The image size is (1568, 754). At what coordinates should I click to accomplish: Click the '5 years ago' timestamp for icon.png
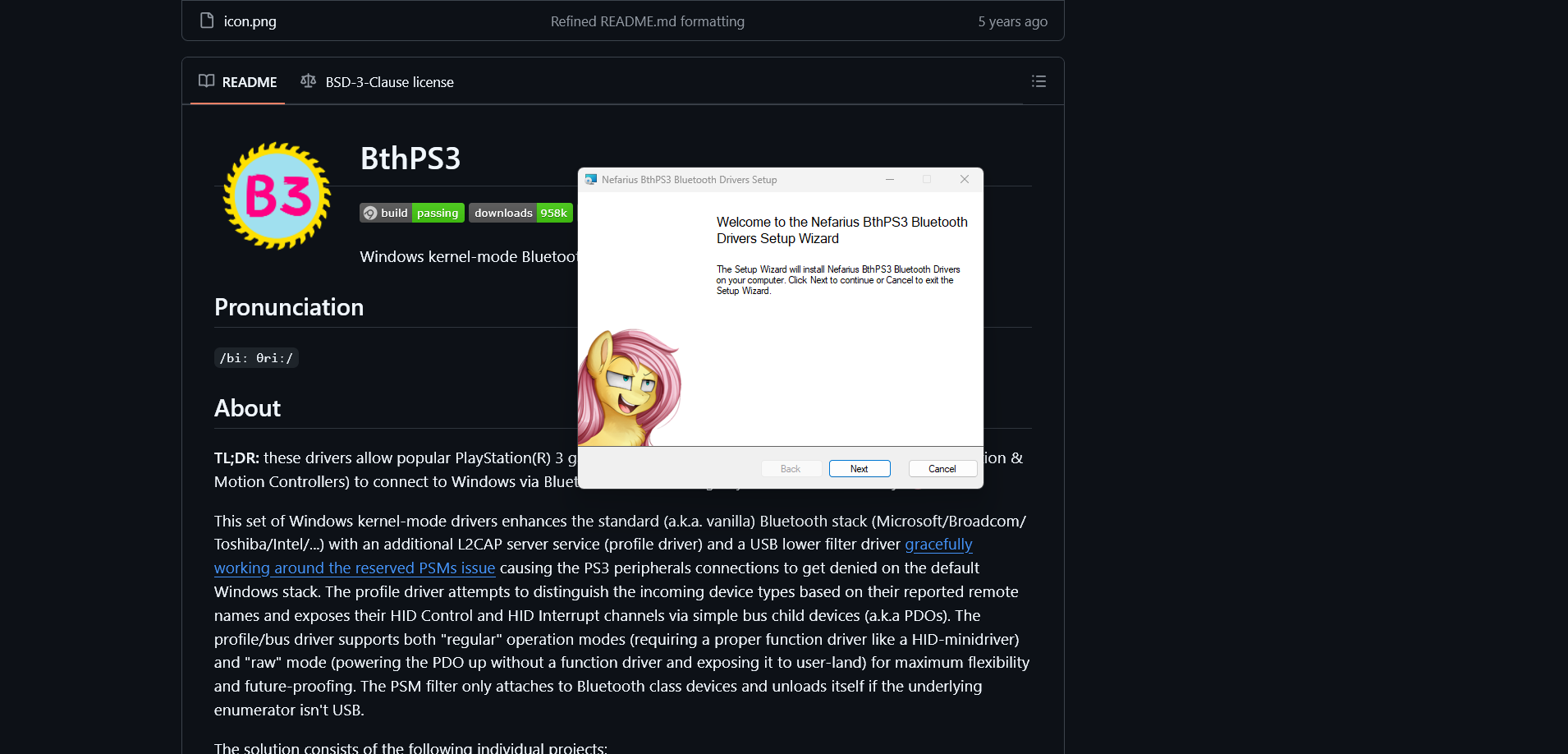(x=1012, y=21)
